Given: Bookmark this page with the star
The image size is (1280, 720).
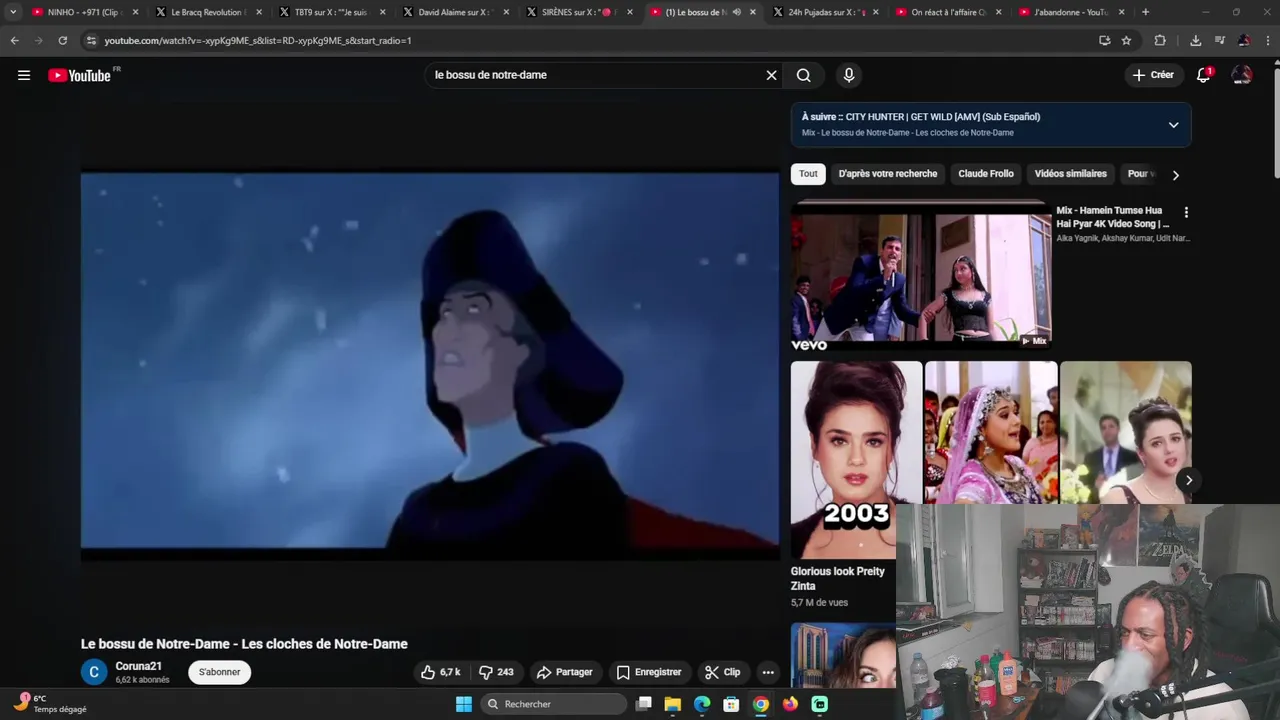Looking at the screenshot, I should (1126, 40).
